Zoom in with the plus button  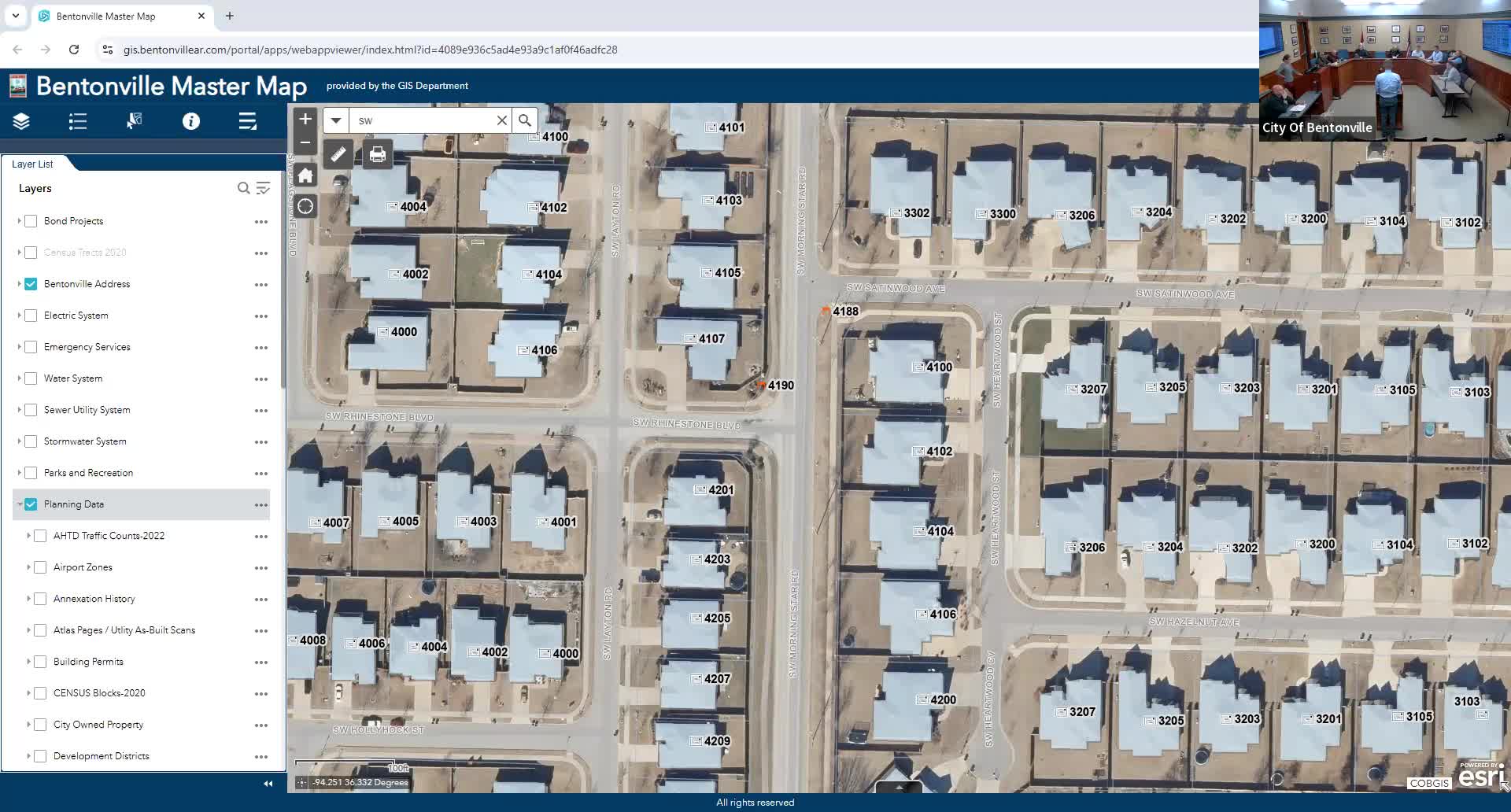(x=305, y=119)
